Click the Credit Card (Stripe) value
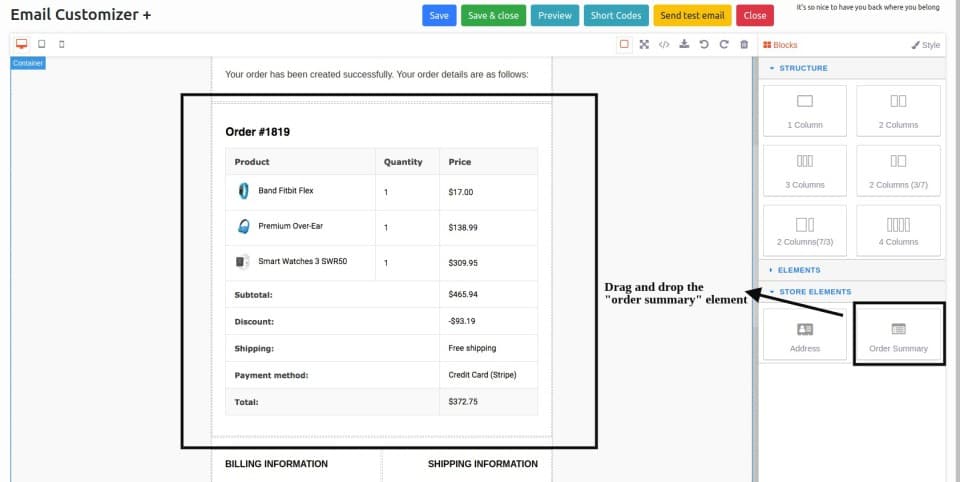960x482 pixels. (482, 375)
